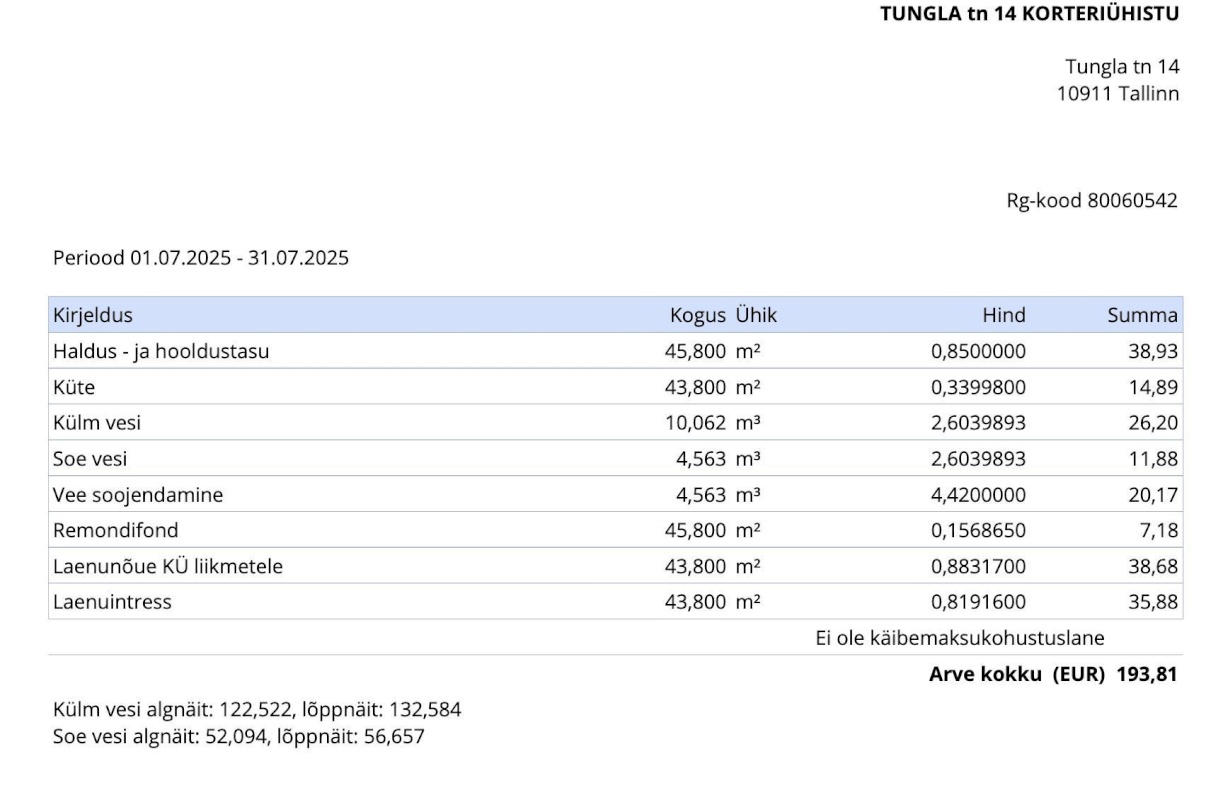Select the Ei ole käibemaksukohustuslane note
1223x800 pixels.
coord(961,637)
